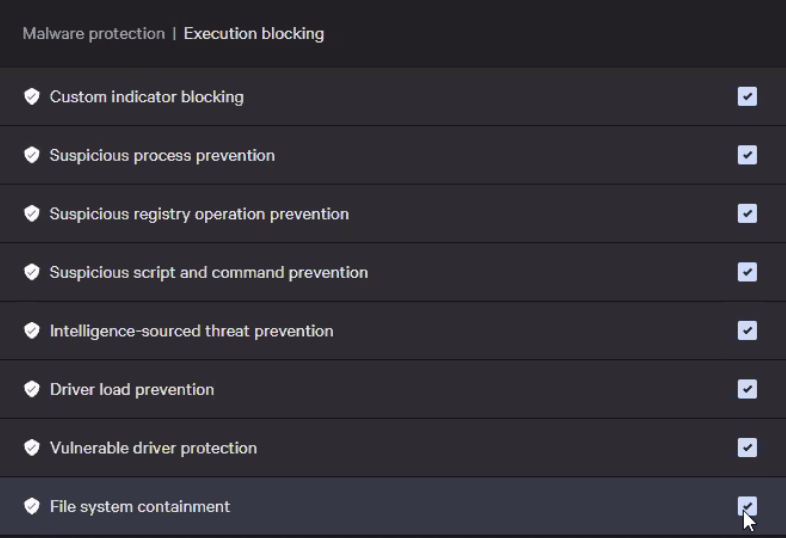This screenshot has height=538, width=786.
Task: Click shield icon next to Suspicious process prevention
Action: point(32,155)
